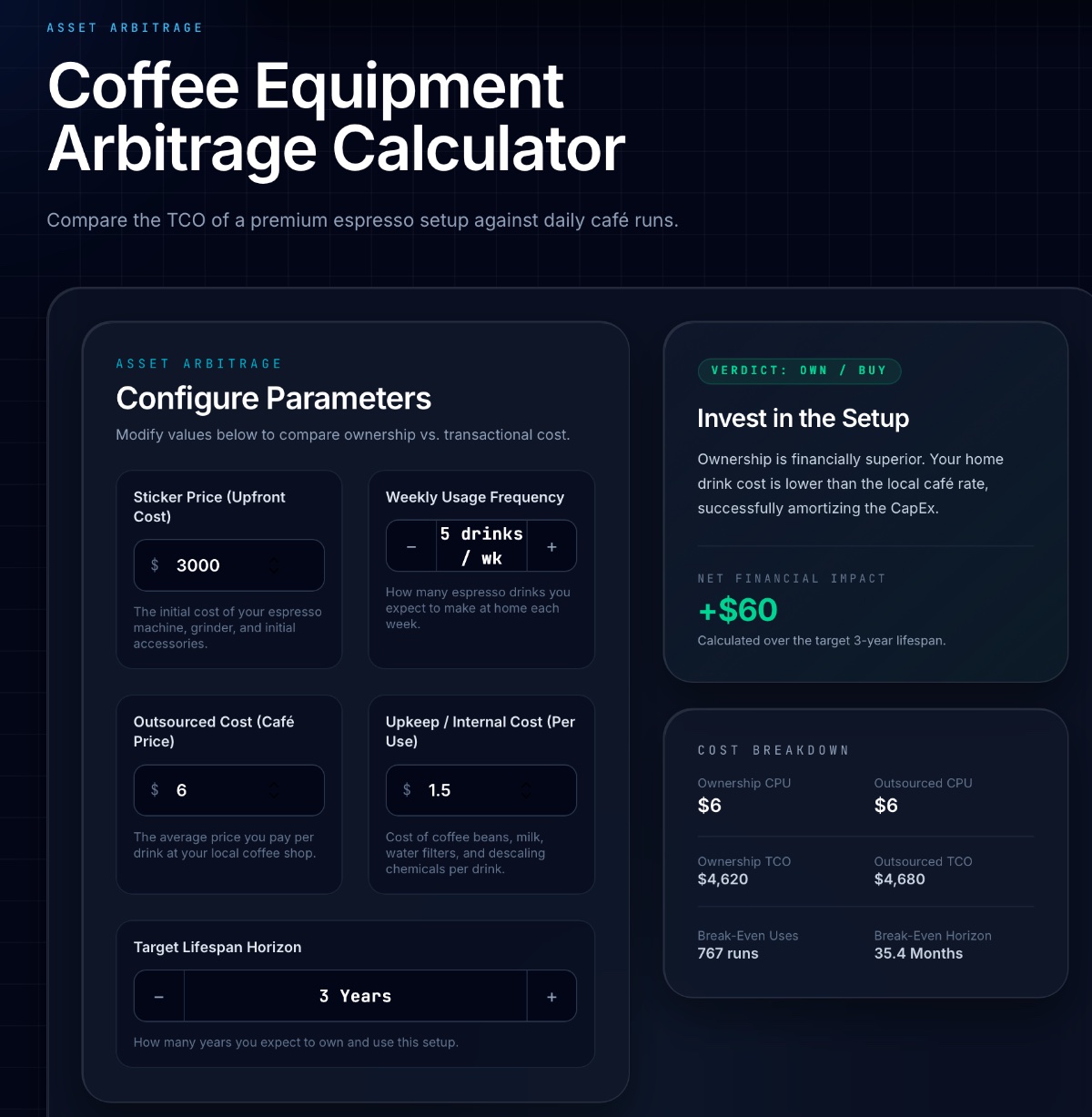The width and height of the screenshot is (1092, 1117).
Task: Increase lifespan years with plus button
Action: pyautogui.click(x=551, y=997)
